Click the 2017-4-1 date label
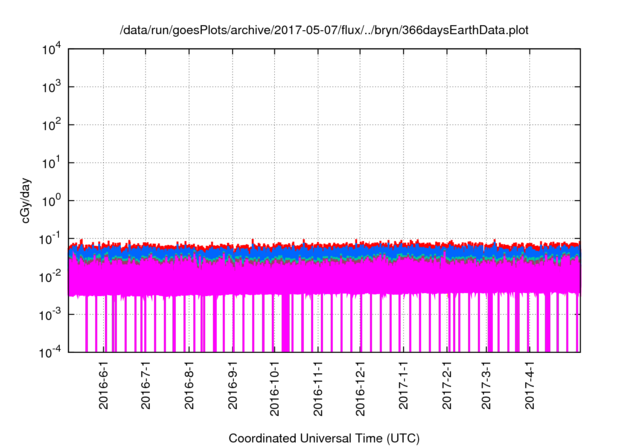640x448 pixels. [529, 385]
